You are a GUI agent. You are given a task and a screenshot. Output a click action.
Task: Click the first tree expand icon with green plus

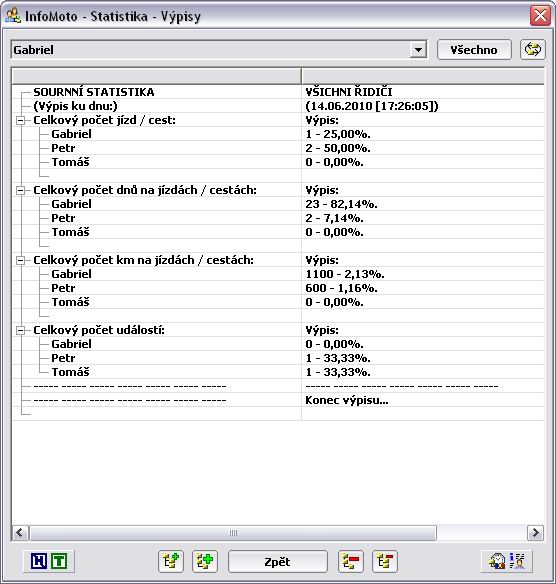coord(171,561)
